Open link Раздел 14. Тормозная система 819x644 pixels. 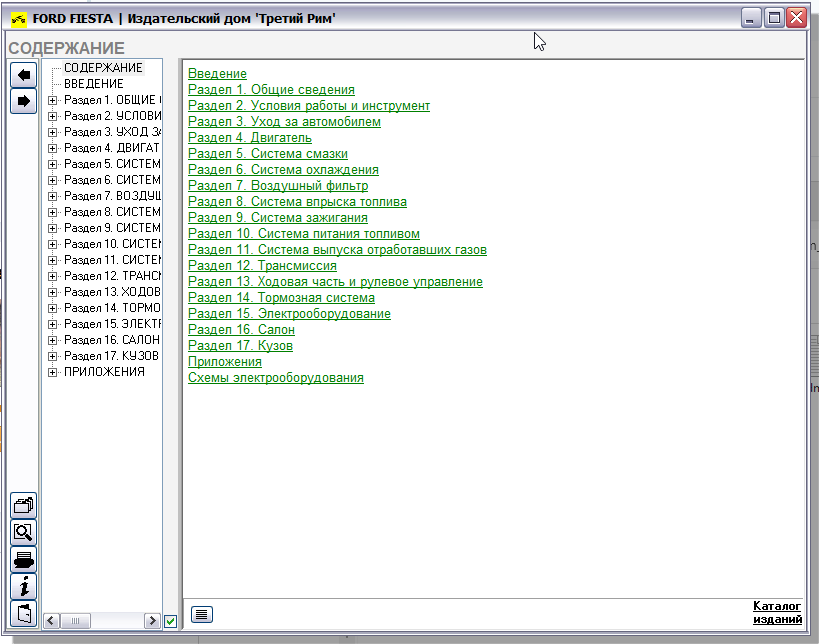click(x=282, y=298)
